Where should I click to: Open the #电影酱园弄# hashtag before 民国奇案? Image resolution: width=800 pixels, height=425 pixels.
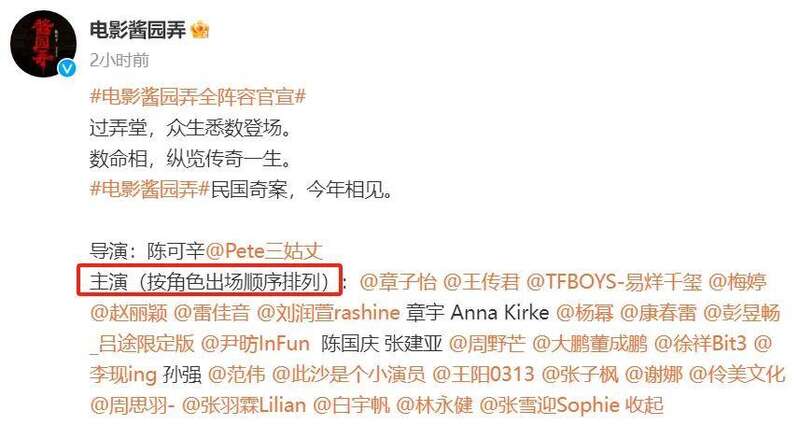[x=150, y=189]
